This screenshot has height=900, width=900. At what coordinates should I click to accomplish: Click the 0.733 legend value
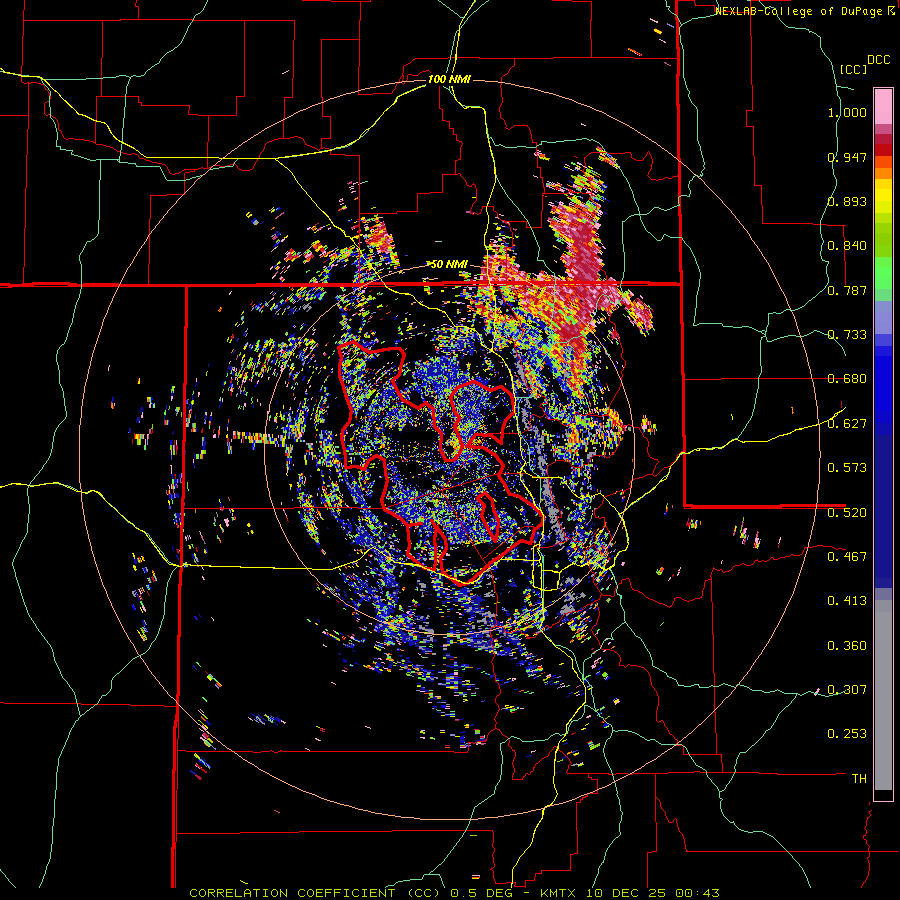[x=847, y=335]
